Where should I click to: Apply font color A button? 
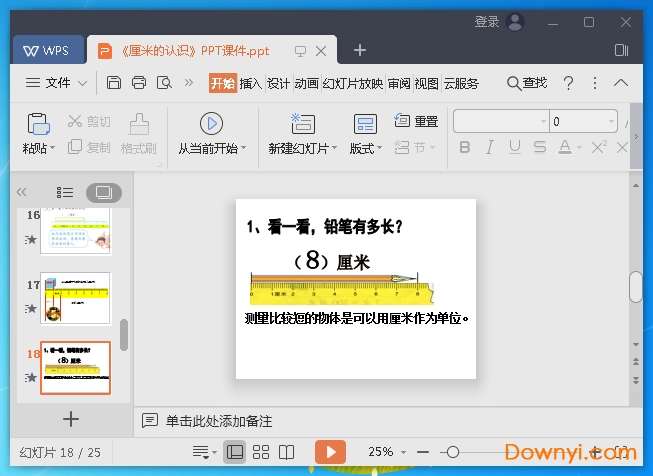(x=565, y=147)
